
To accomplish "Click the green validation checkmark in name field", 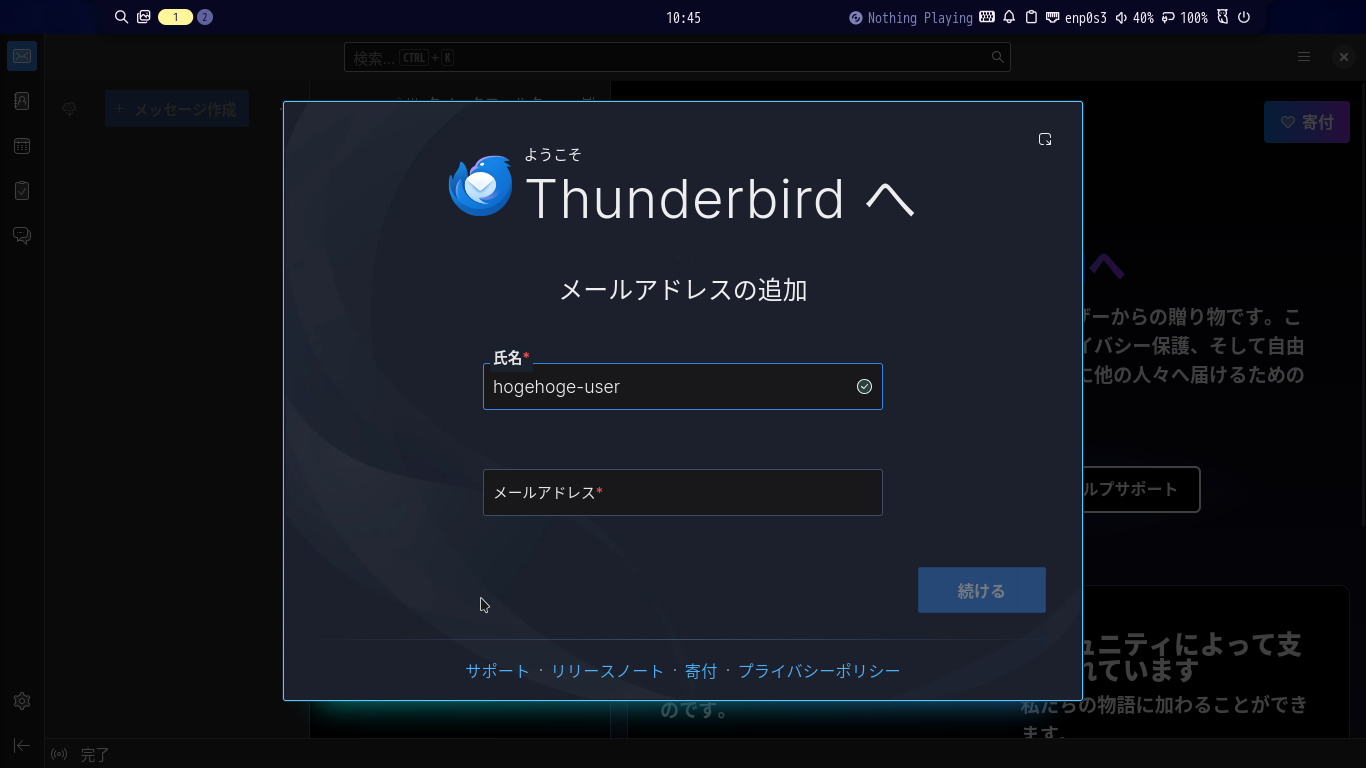I will point(865,387).
